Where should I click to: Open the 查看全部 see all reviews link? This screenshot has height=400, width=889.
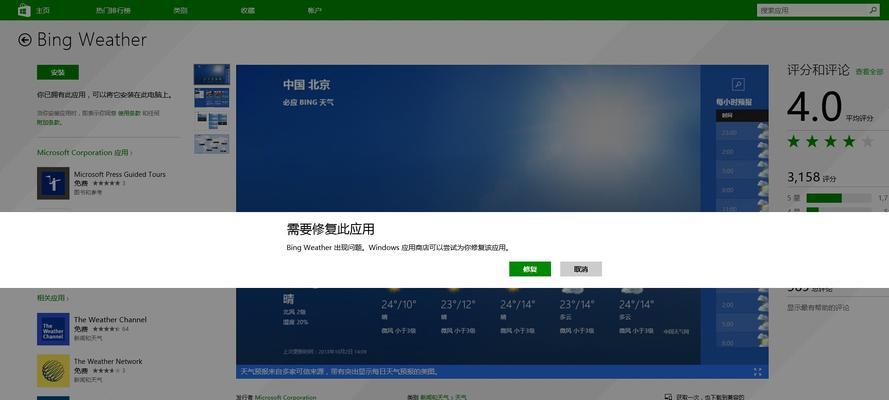pos(869,72)
